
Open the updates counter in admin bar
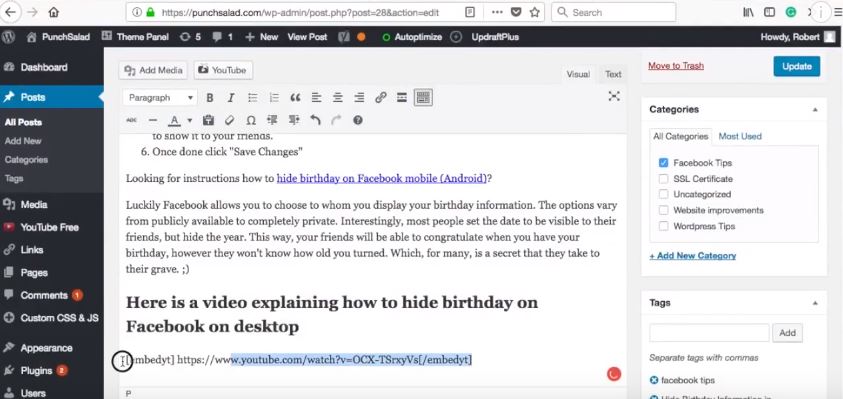pyautogui.click(x=191, y=37)
